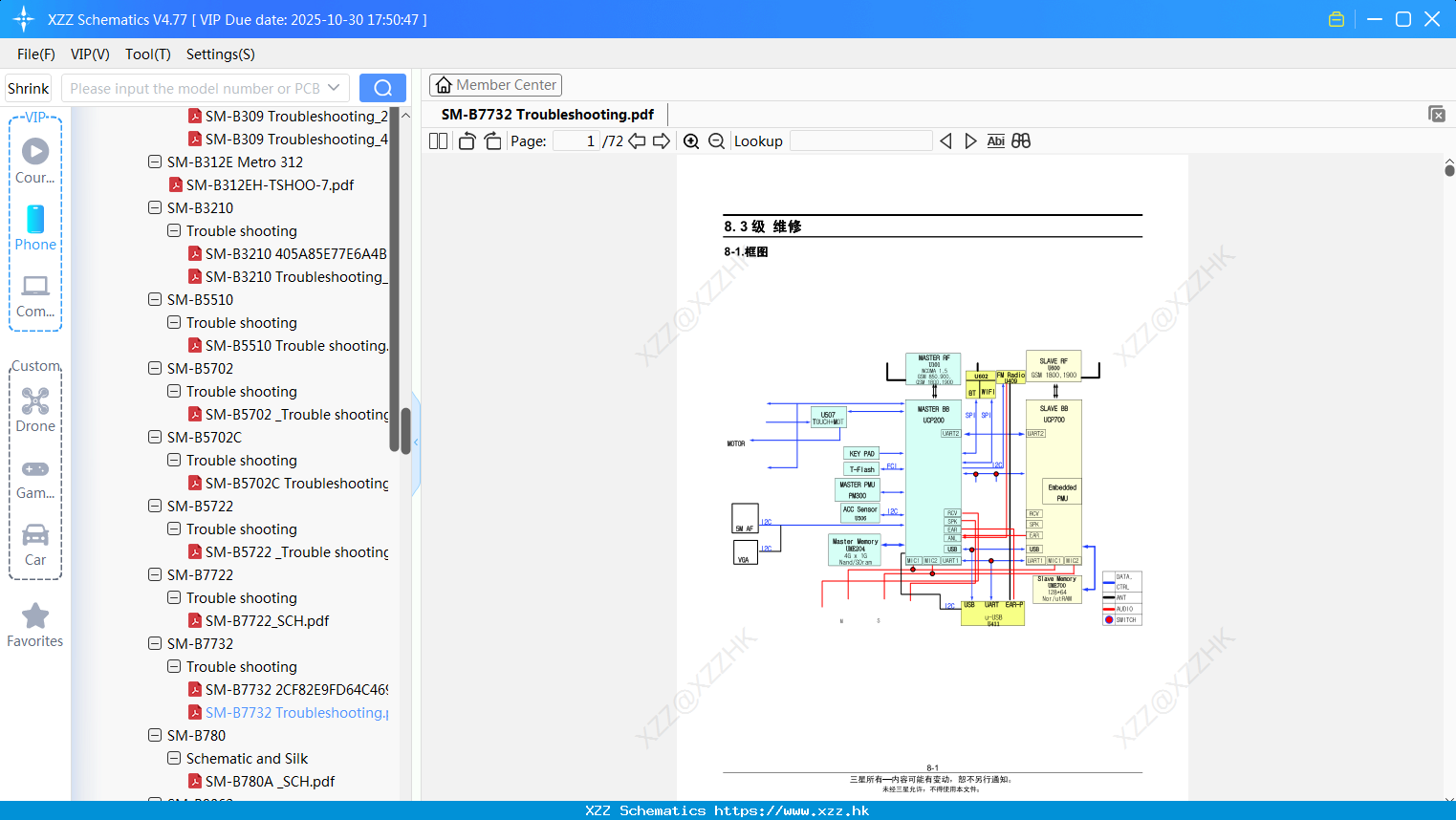Collapse the SM-B312E Metro 312 node
The image size is (1456, 820).
[155, 162]
